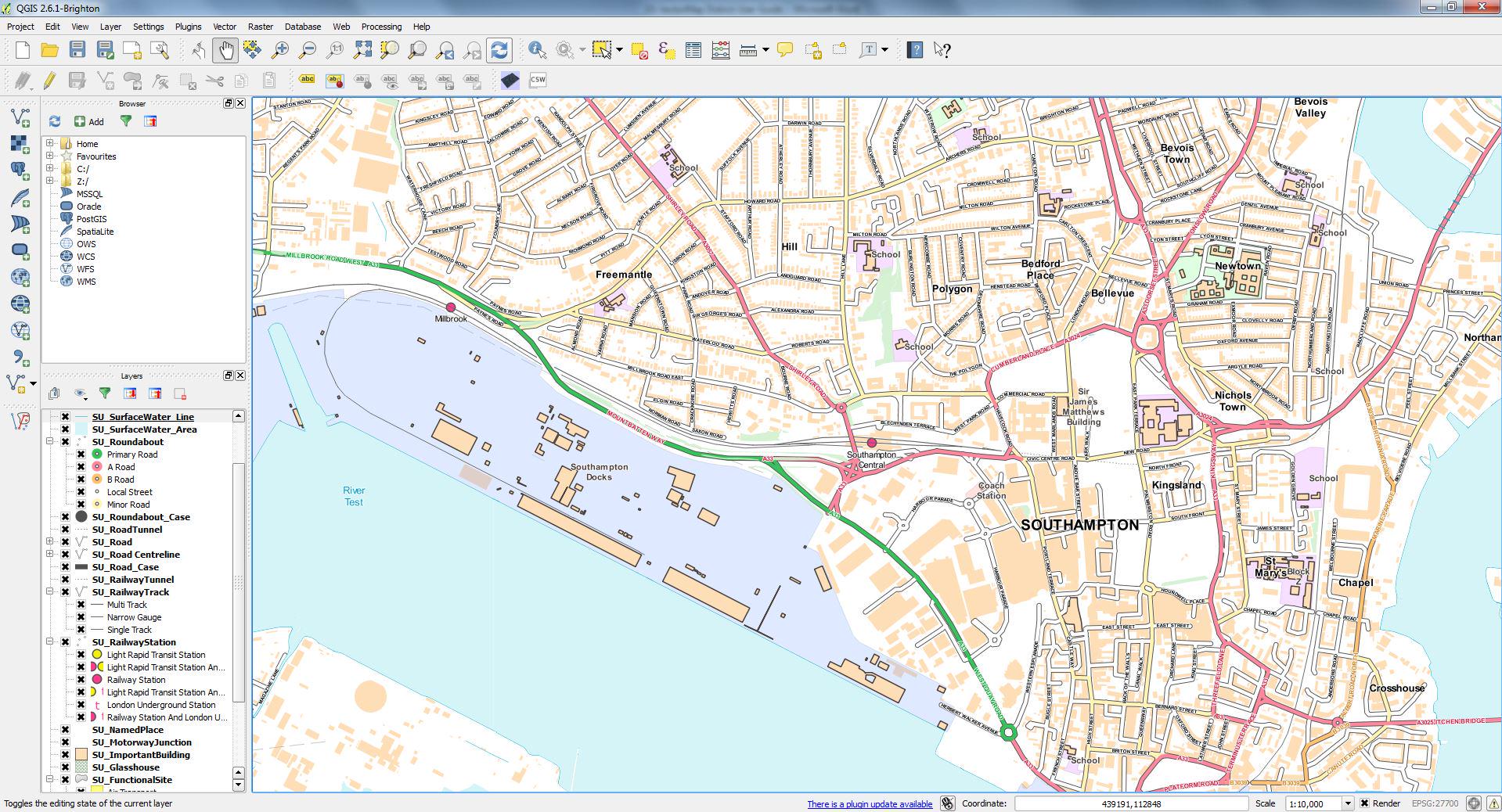Open the Select Features tool dropdown arrow
1502x812 pixels.
pos(619,50)
